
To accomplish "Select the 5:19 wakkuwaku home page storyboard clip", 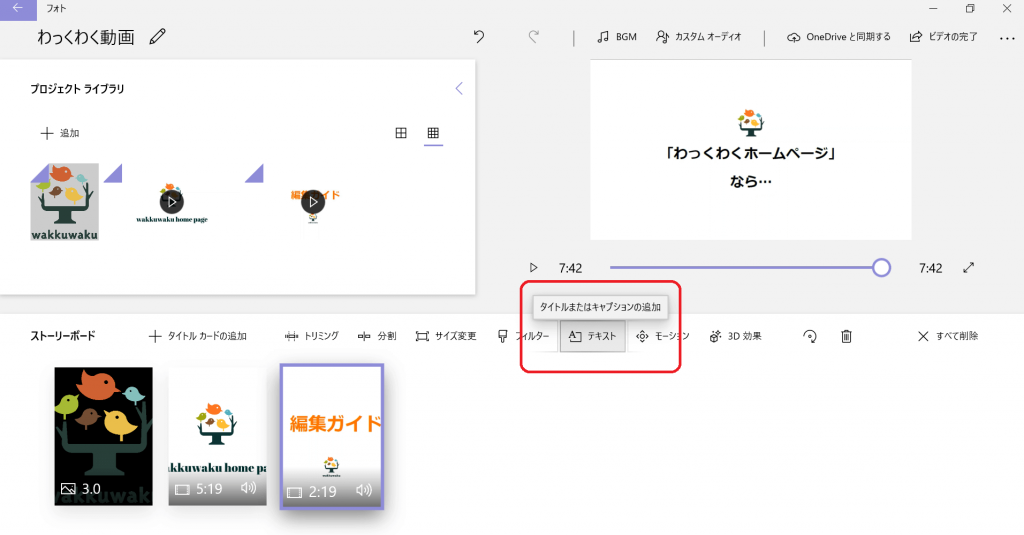I will (x=218, y=435).
